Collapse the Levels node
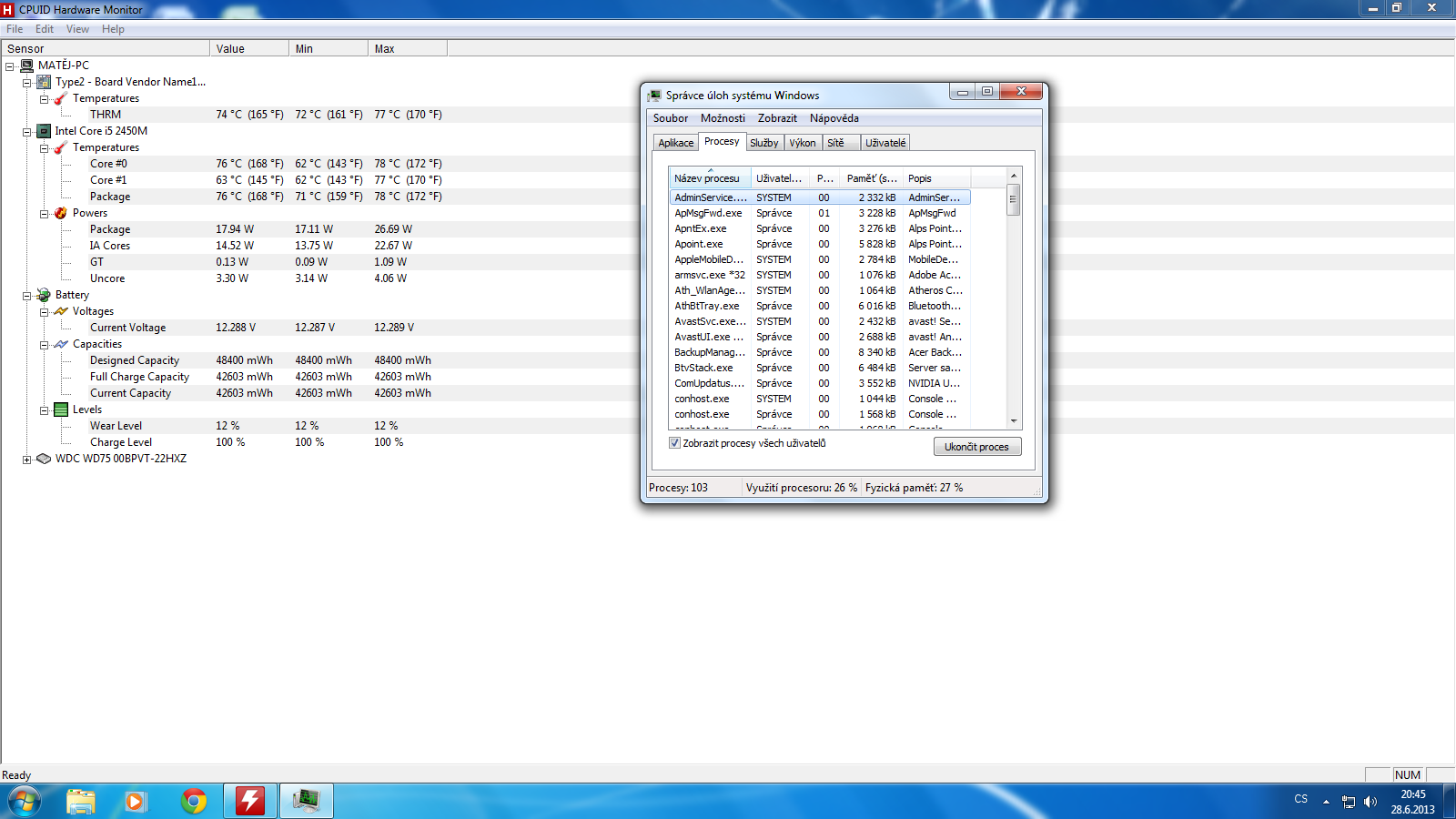 tap(45, 409)
